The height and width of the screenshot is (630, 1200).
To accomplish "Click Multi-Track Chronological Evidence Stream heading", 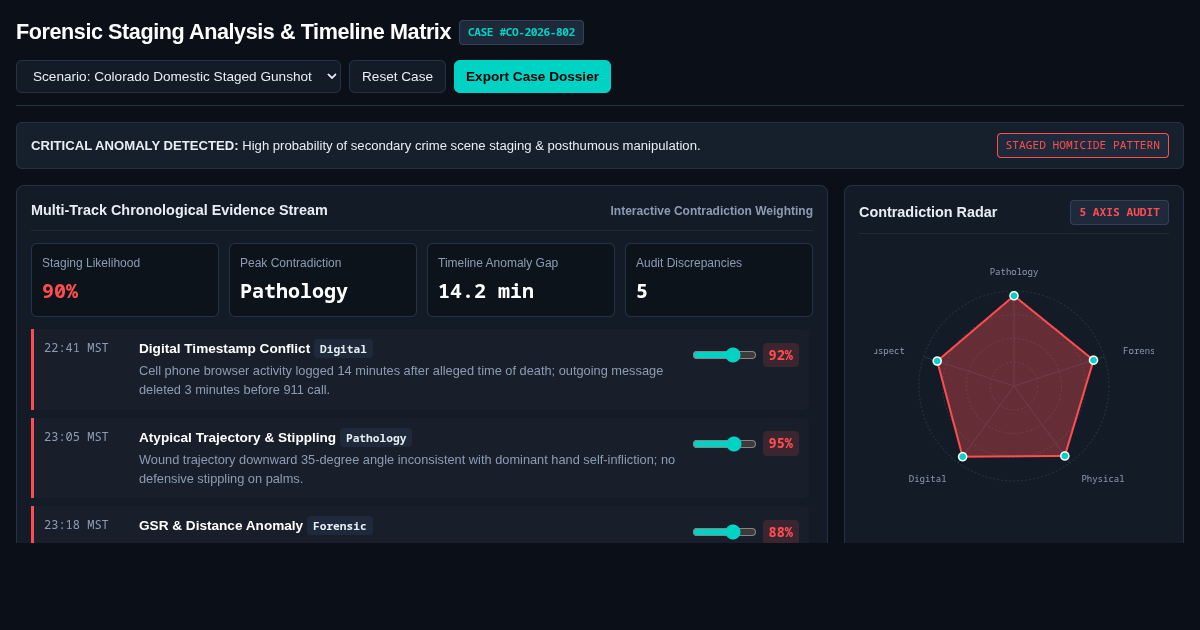I will tap(179, 210).
